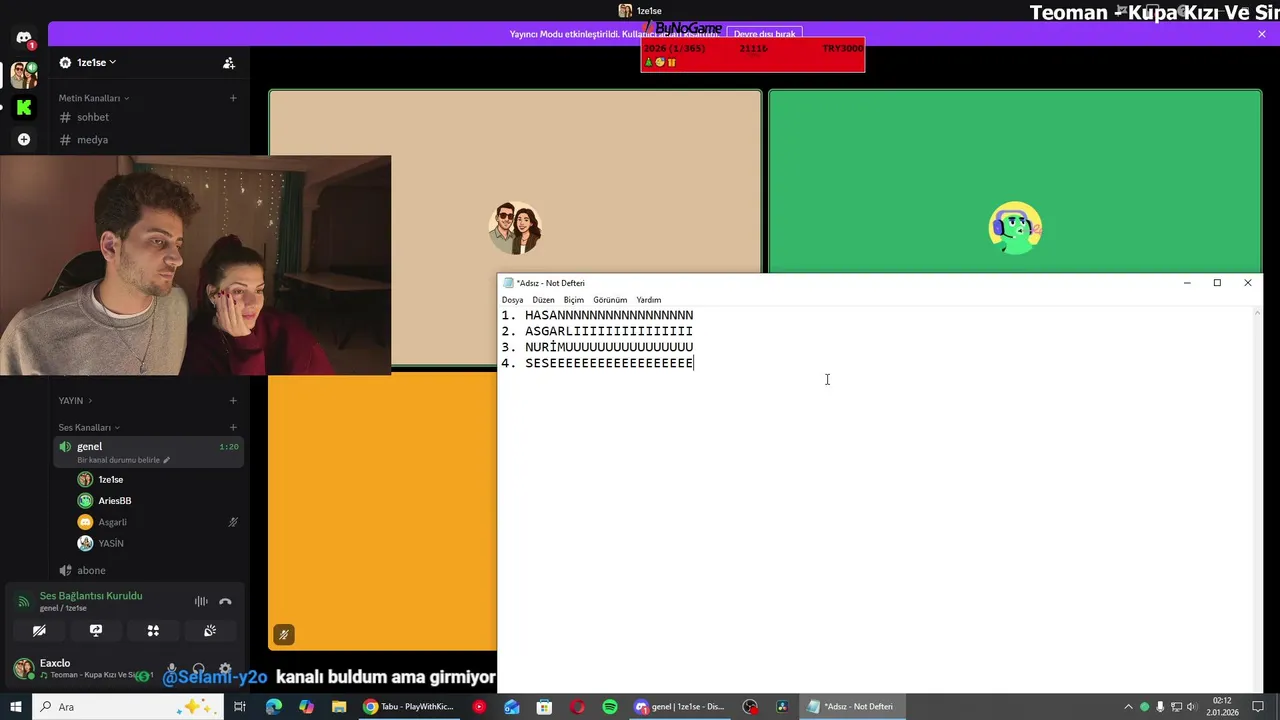
Task: Open File Explorer from taskbar
Action: (x=339, y=707)
